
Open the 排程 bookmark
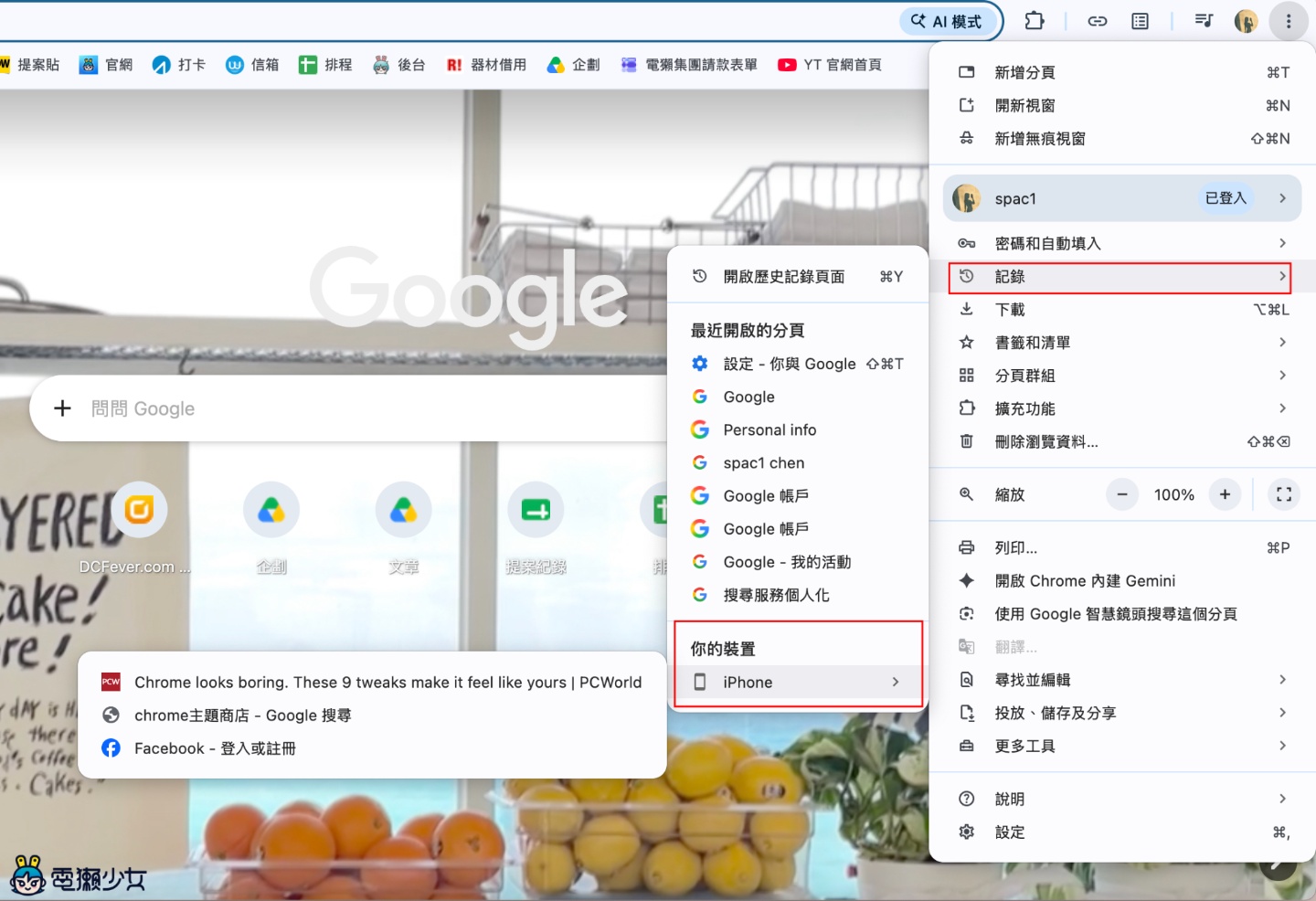[325, 65]
